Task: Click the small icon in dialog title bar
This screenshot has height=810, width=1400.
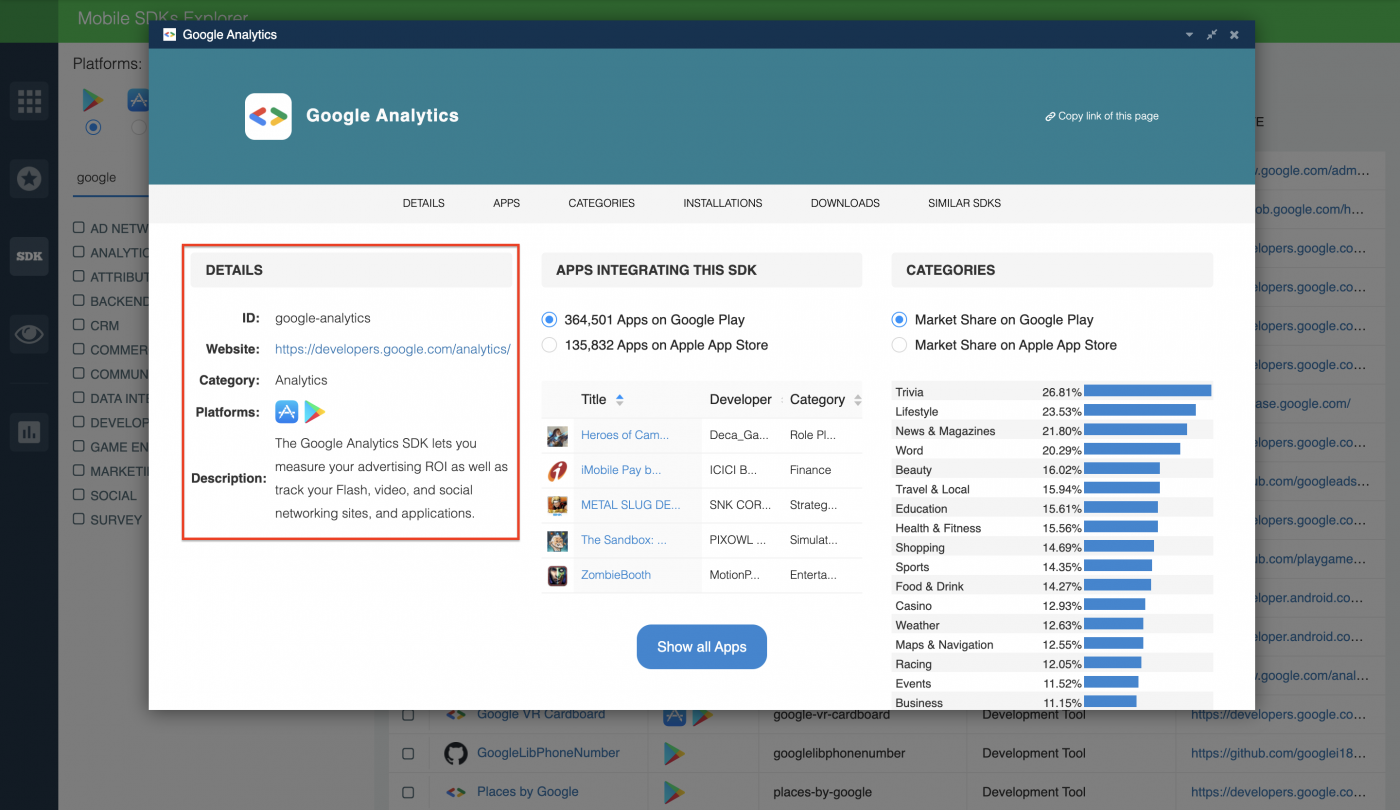Action: (169, 34)
